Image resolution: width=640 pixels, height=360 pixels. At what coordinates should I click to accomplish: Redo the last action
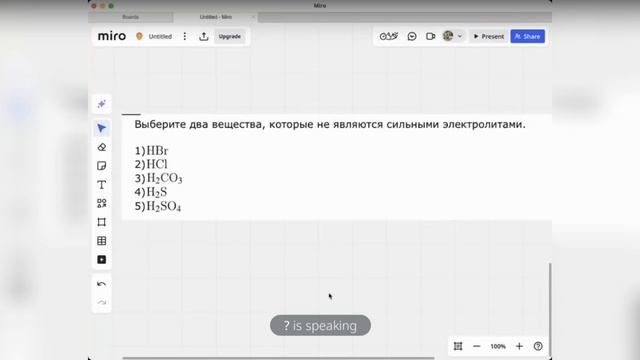pyautogui.click(x=102, y=302)
